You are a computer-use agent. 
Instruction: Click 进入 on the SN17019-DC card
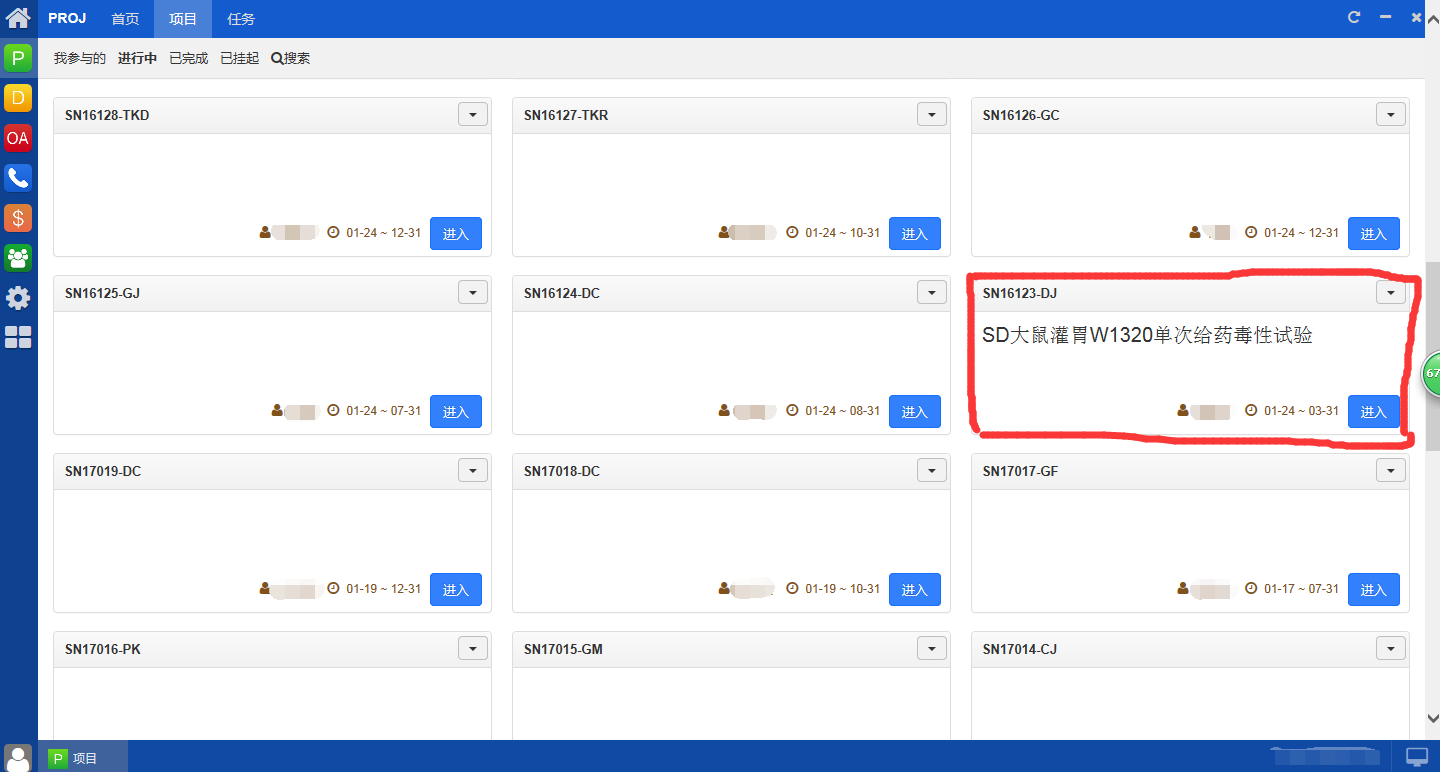456,589
